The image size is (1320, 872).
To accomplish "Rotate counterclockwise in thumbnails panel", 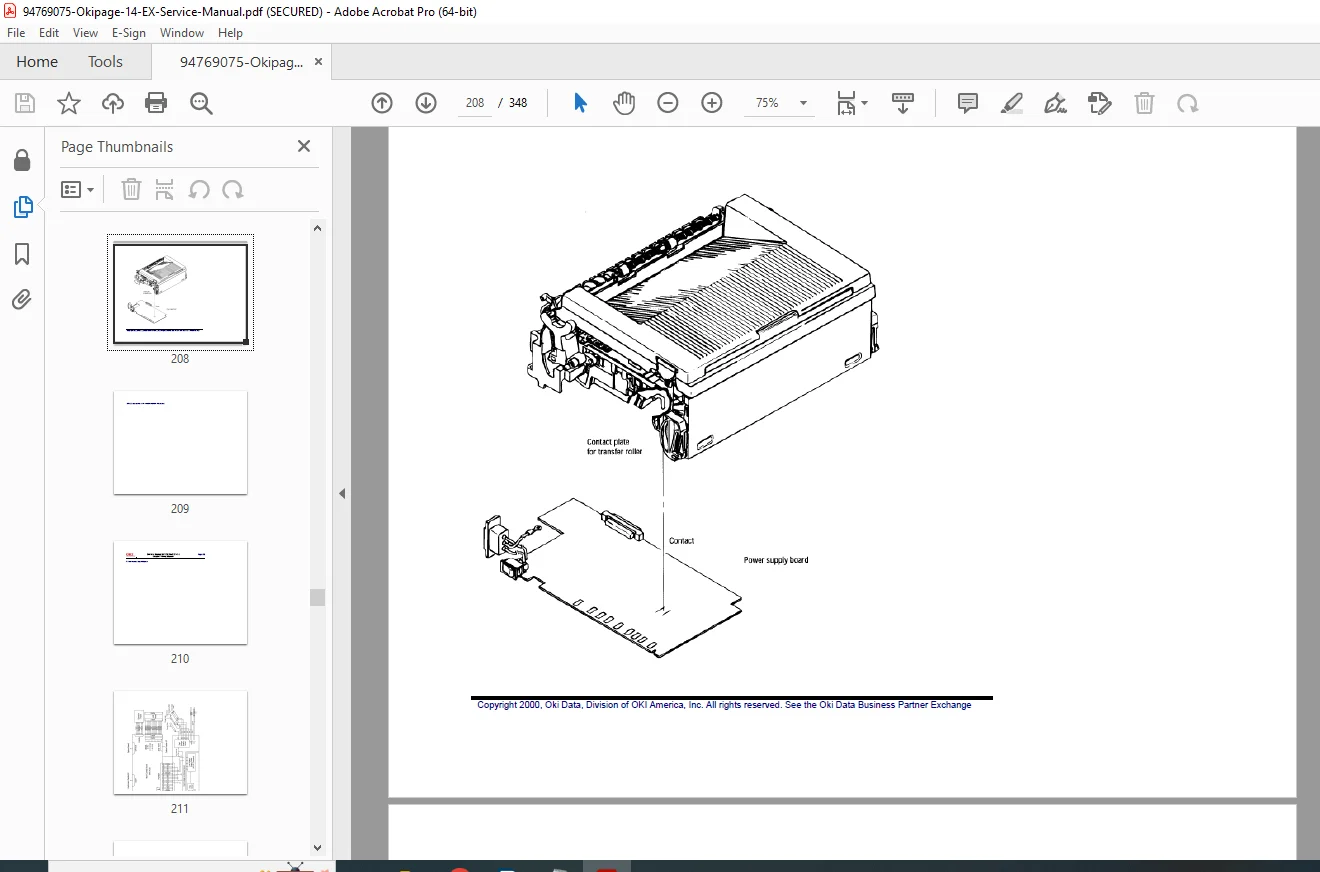I will pyautogui.click(x=199, y=189).
